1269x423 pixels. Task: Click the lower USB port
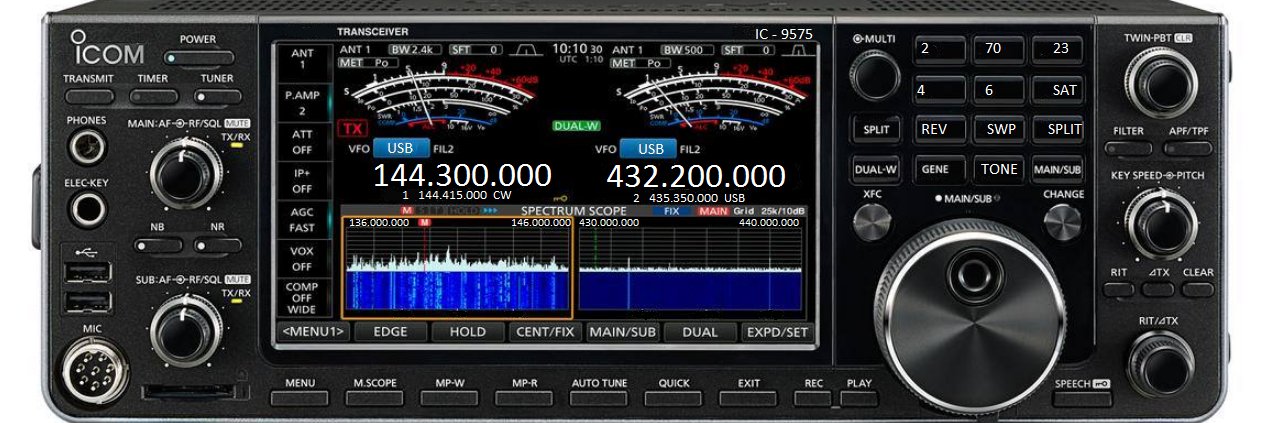(89, 301)
